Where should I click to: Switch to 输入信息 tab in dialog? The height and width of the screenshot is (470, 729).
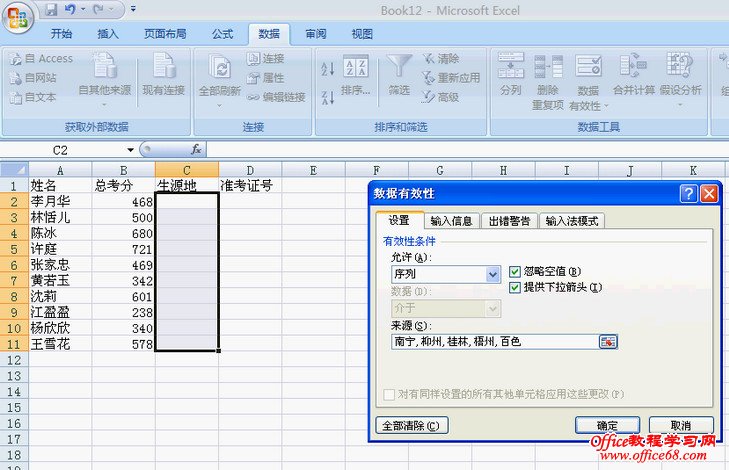tap(451, 221)
